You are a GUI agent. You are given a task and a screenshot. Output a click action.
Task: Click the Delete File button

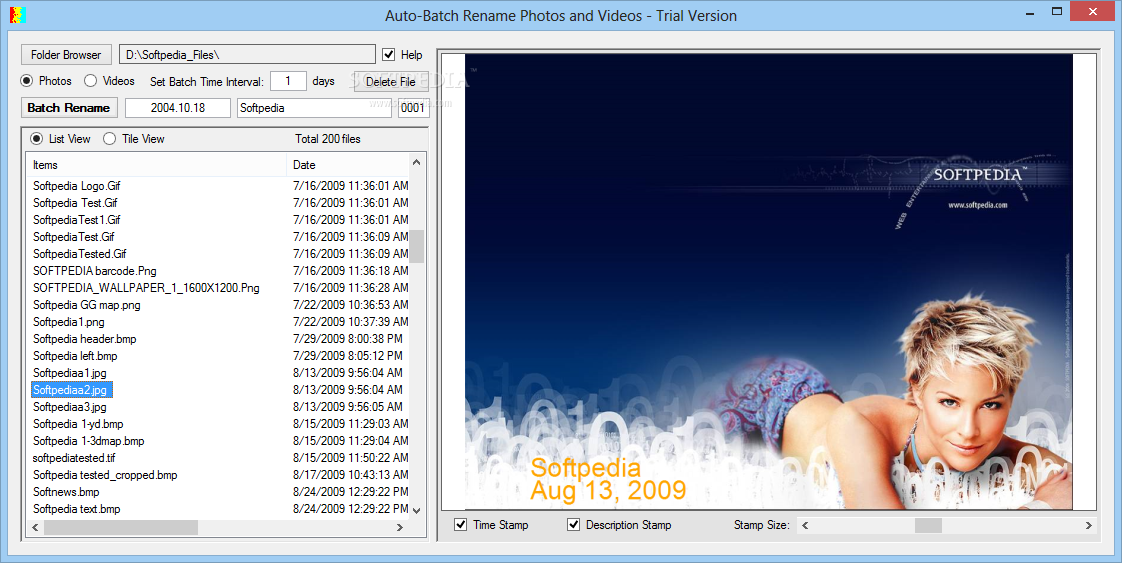pyautogui.click(x=390, y=82)
